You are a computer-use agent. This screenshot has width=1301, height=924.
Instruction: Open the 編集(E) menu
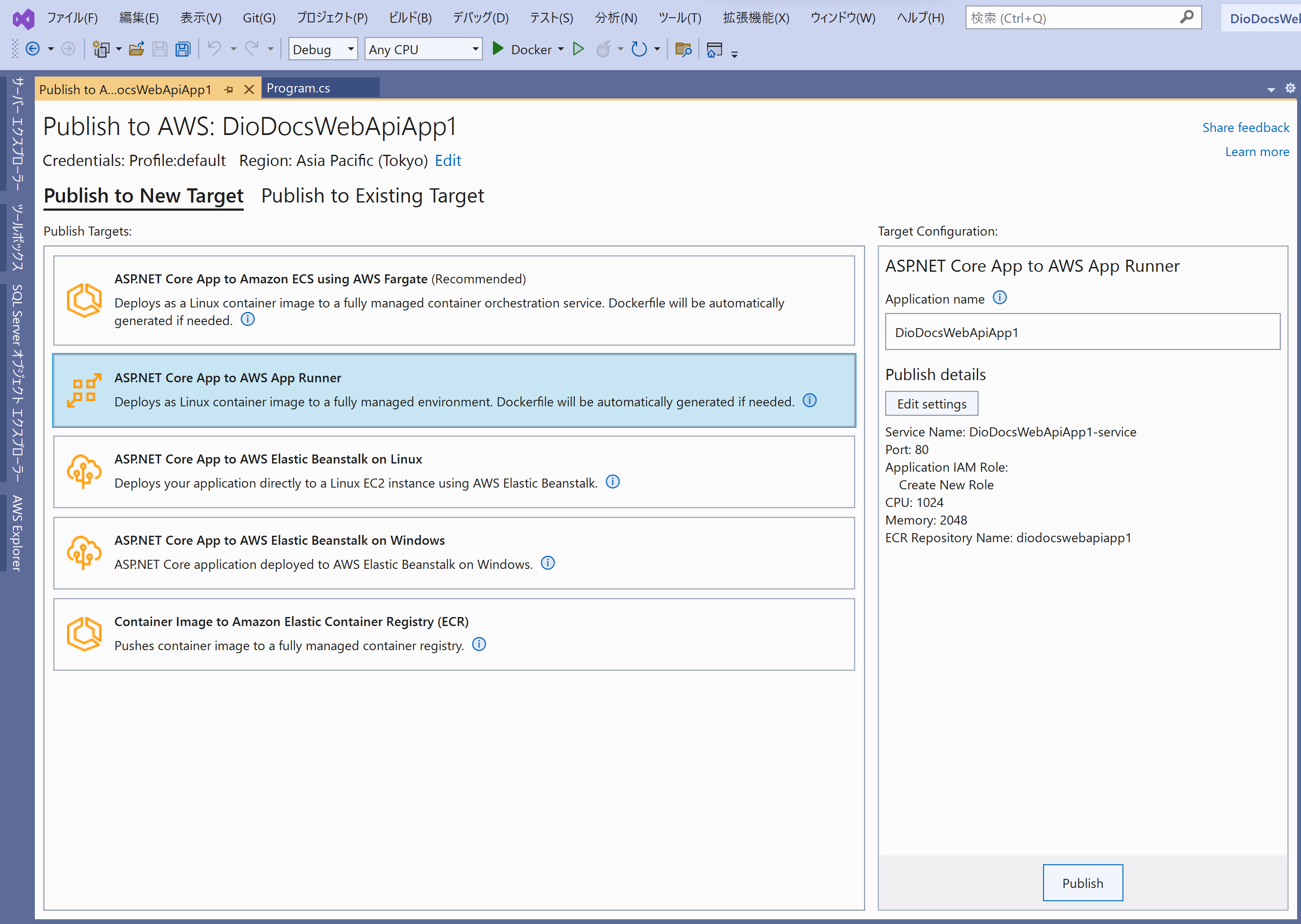click(139, 18)
